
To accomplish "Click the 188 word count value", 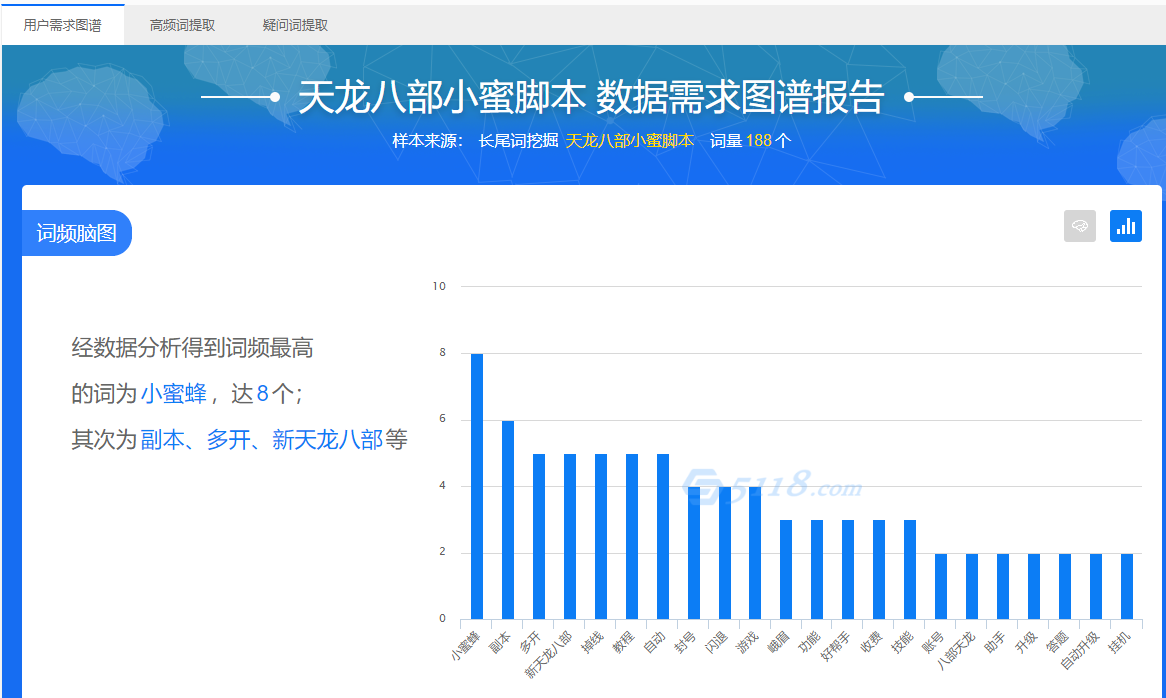I will pyautogui.click(x=758, y=140).
